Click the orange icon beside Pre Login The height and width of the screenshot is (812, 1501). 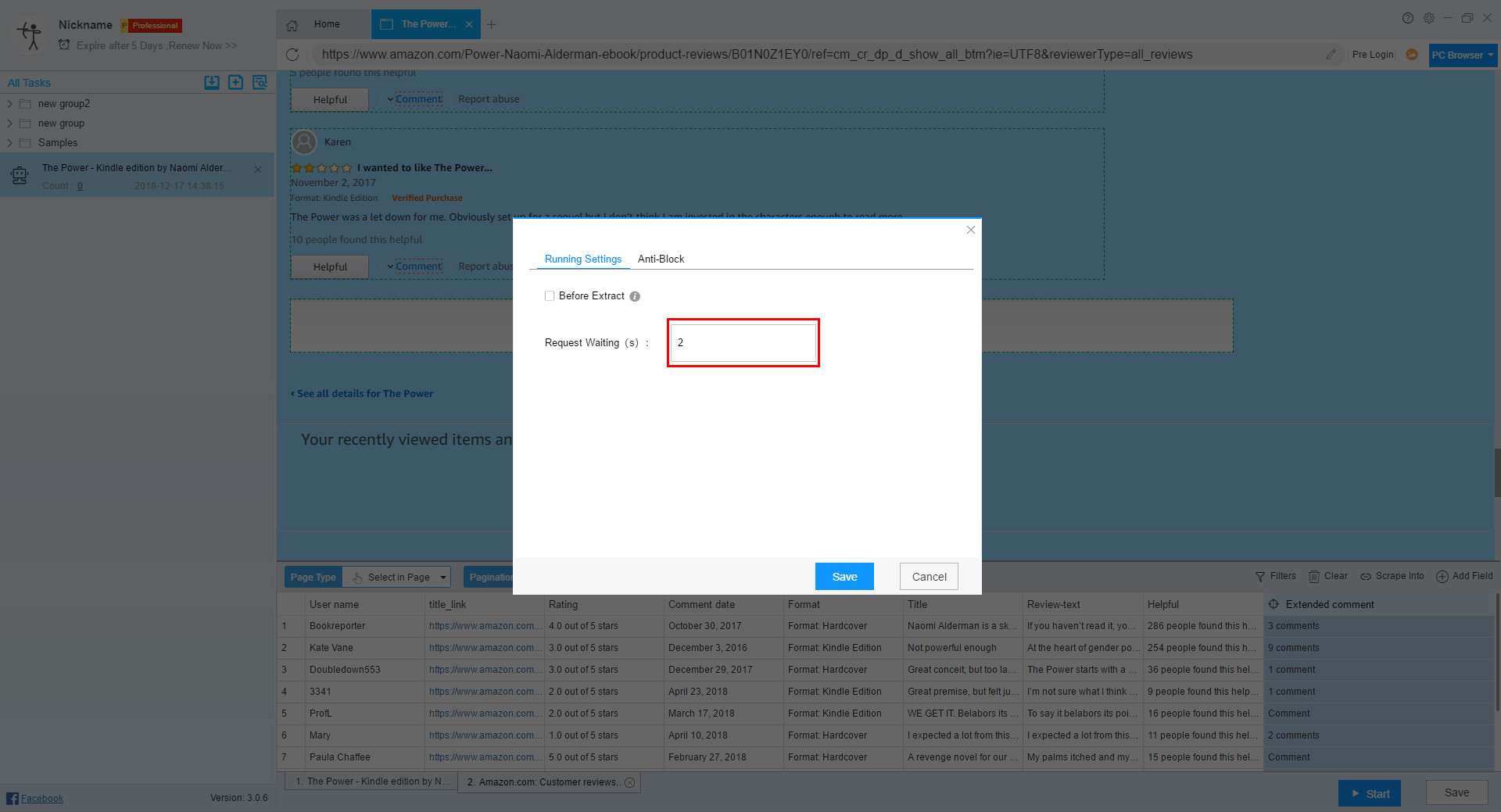coord(1412,55)
